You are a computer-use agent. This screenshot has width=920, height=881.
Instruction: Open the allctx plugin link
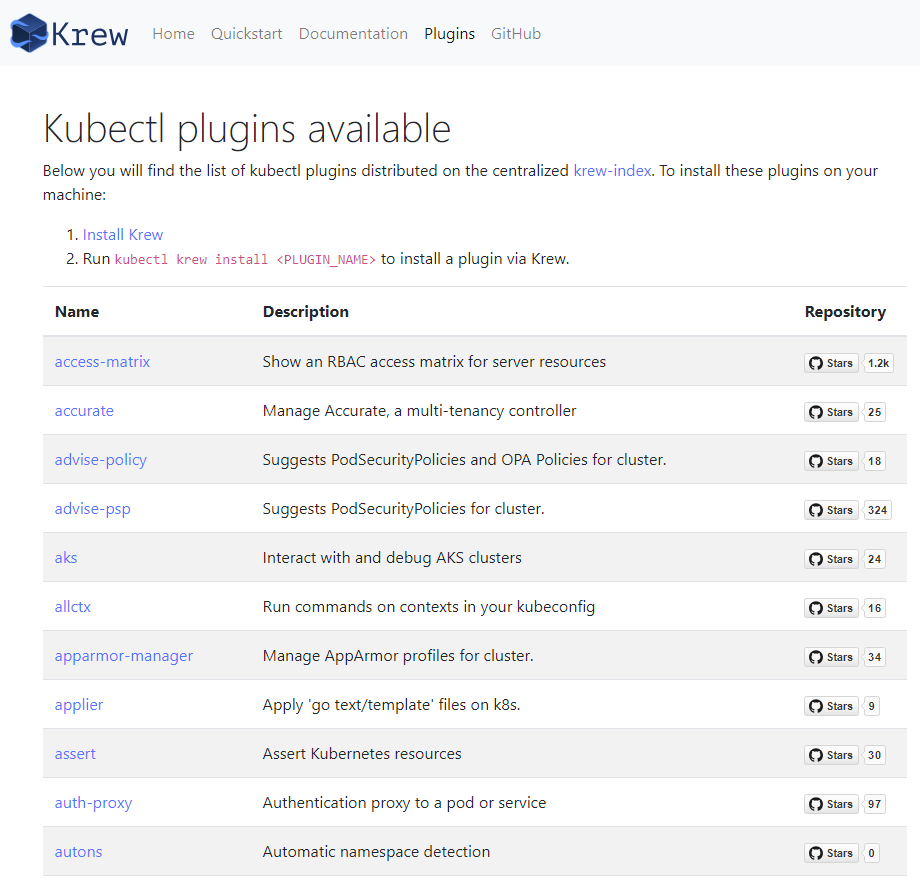(73, 606)
